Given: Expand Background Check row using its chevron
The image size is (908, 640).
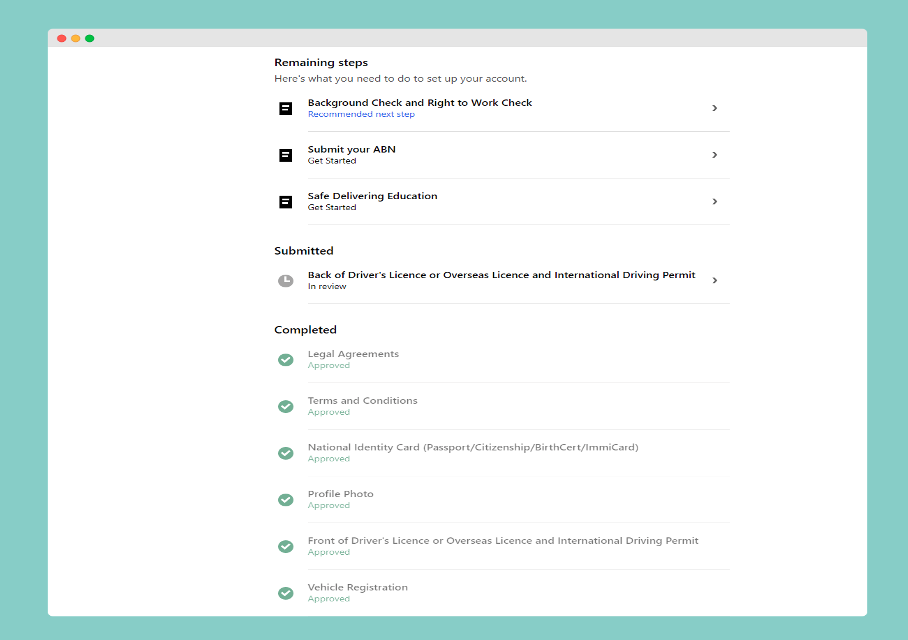Looking at the screenshot, I should click(x=714, y=108).
